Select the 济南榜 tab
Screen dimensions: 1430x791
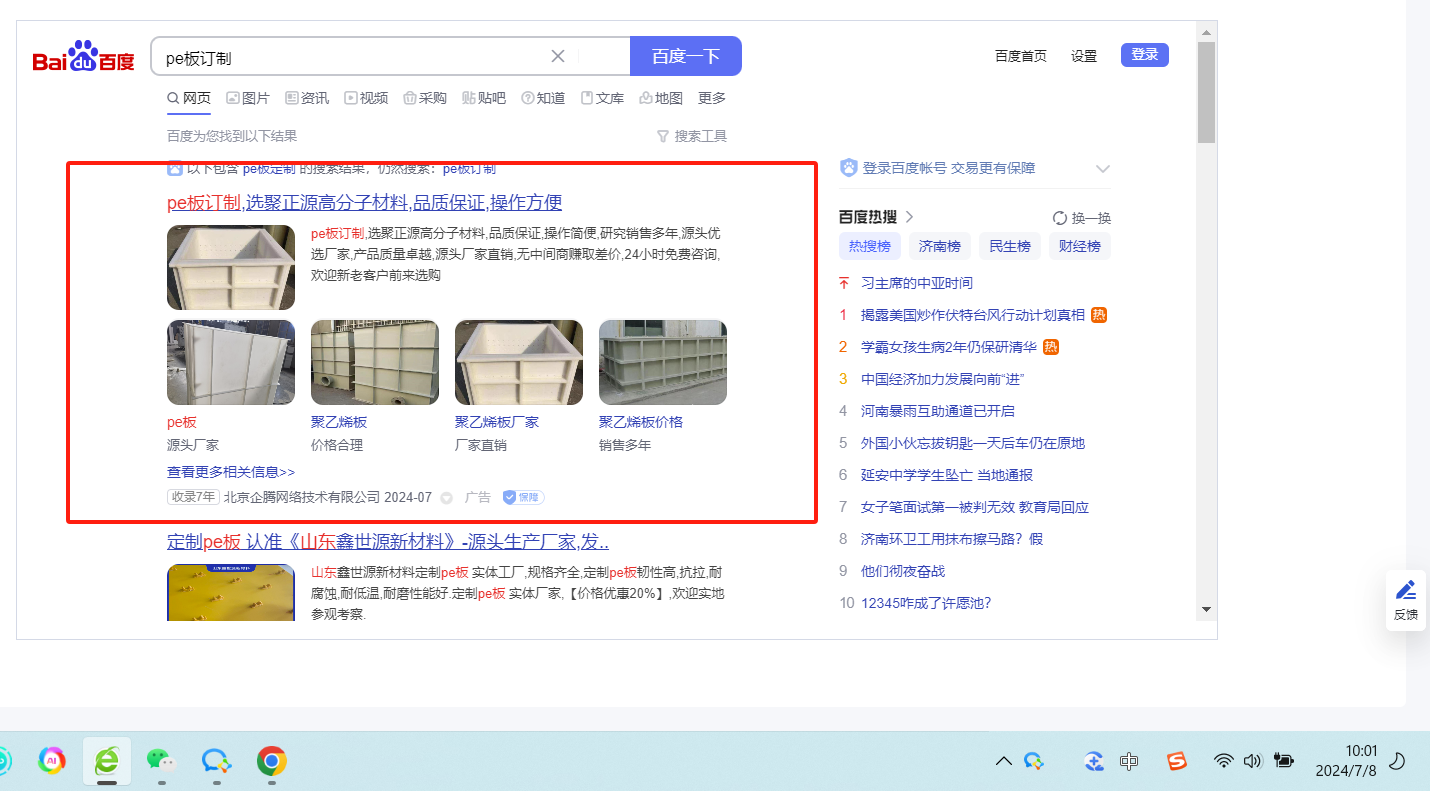(940, 246)
